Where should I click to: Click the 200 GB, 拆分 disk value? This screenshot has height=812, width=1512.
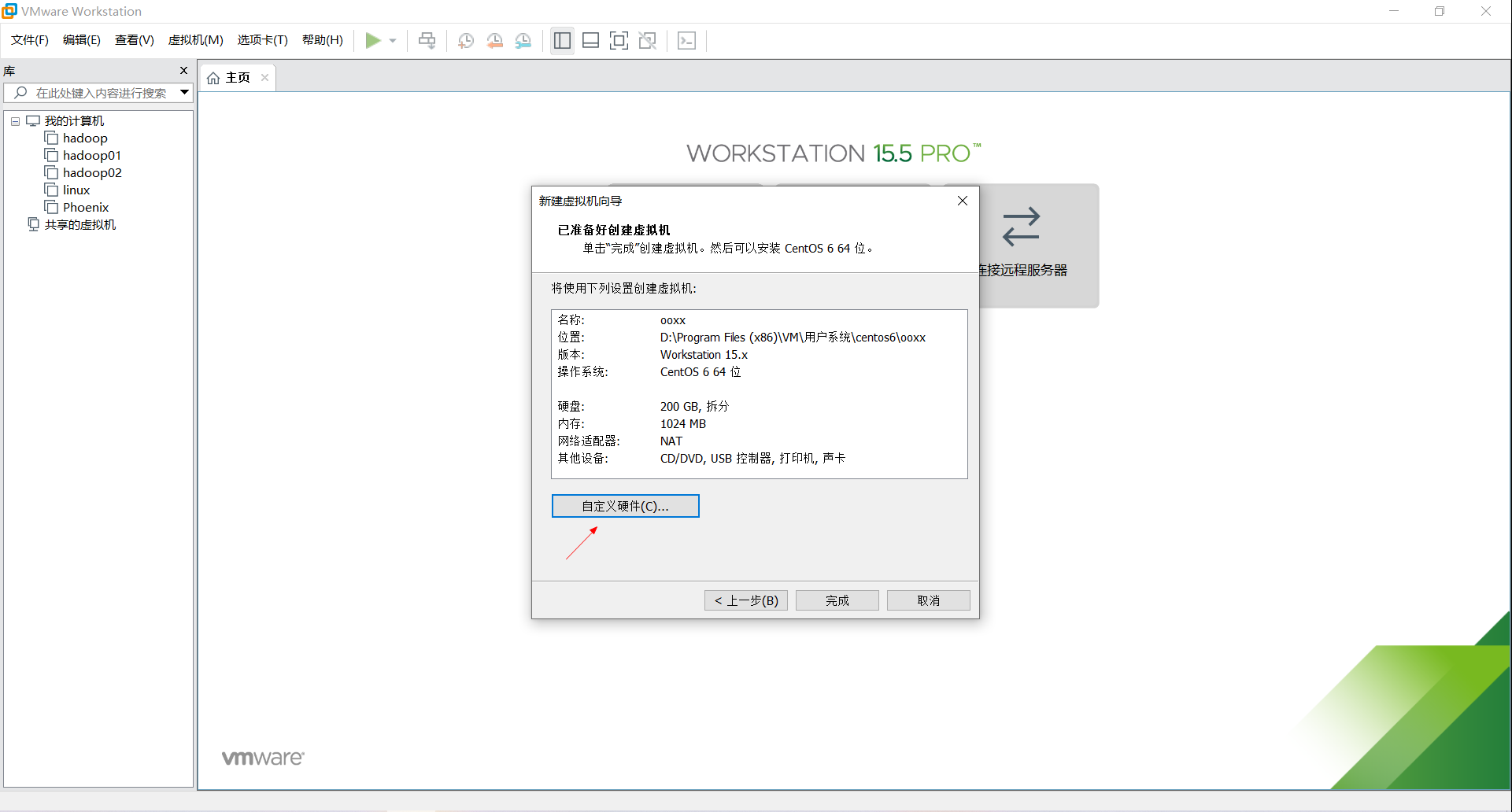(x=694, y=407)
